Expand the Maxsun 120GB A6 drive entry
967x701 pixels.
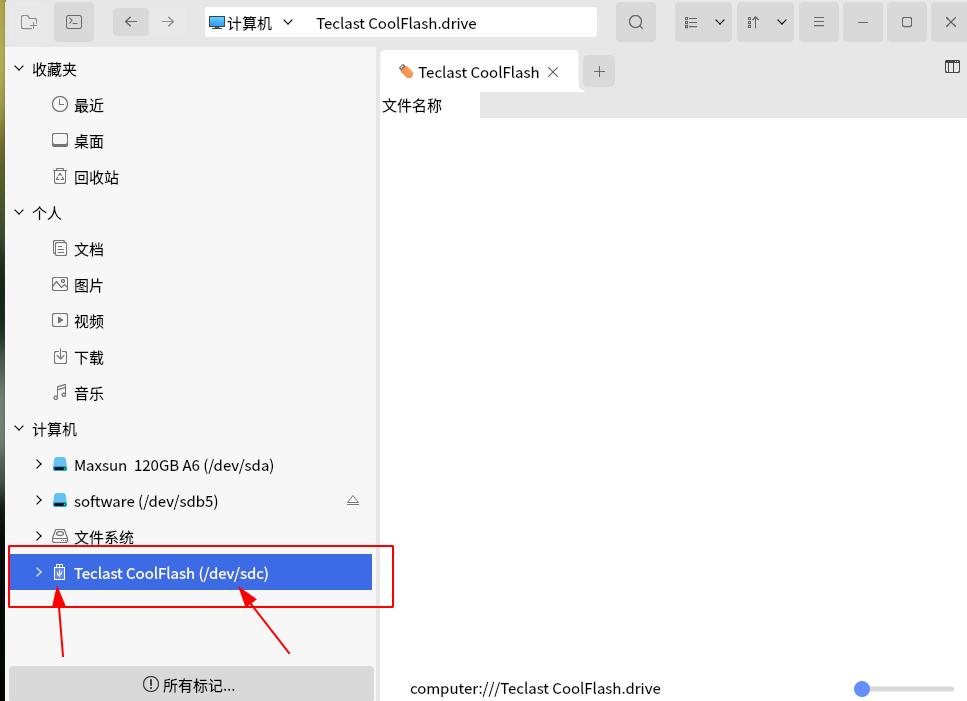click(38, 465)
